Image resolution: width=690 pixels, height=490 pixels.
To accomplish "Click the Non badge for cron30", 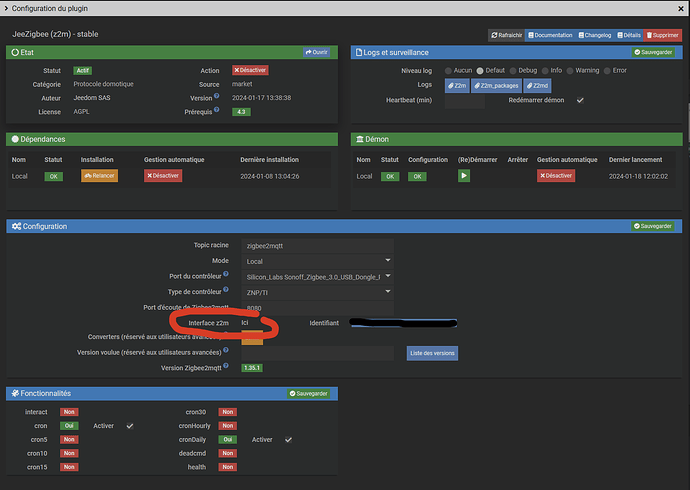I will pos(228,412).
